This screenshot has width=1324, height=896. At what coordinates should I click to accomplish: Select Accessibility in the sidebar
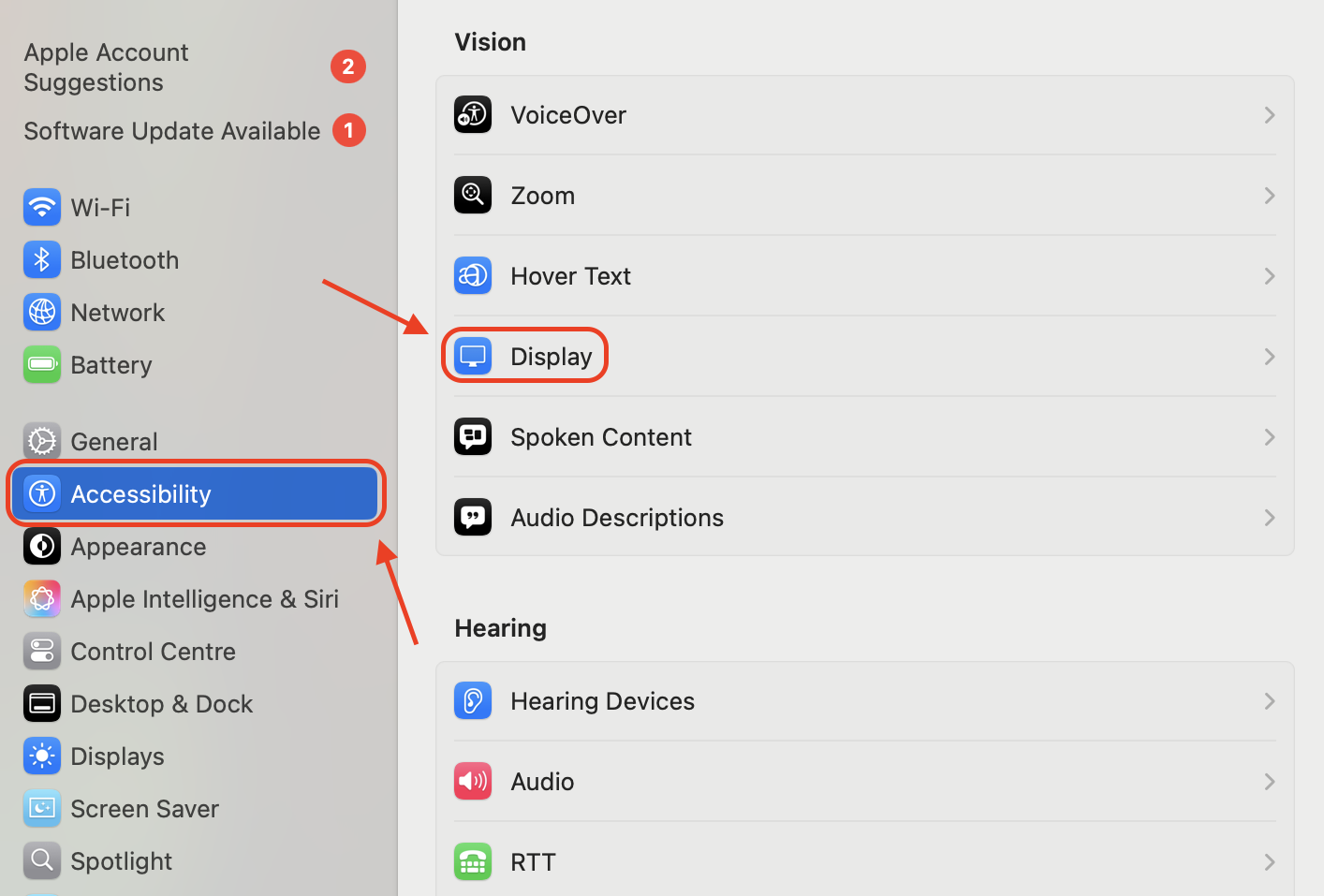point(140,493)
